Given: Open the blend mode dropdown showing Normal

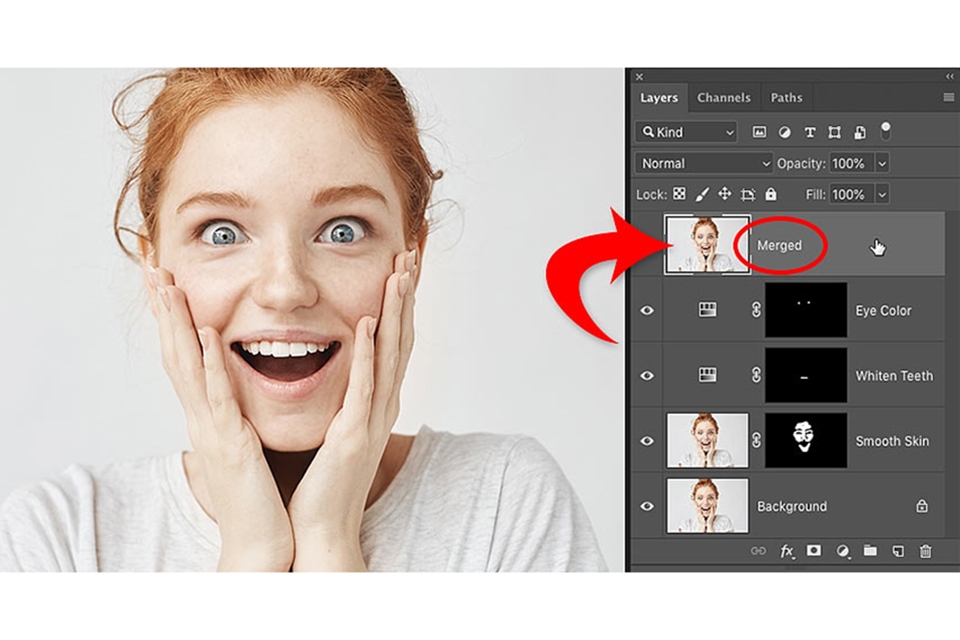Looking at the screenshot, I should (703, 163).
